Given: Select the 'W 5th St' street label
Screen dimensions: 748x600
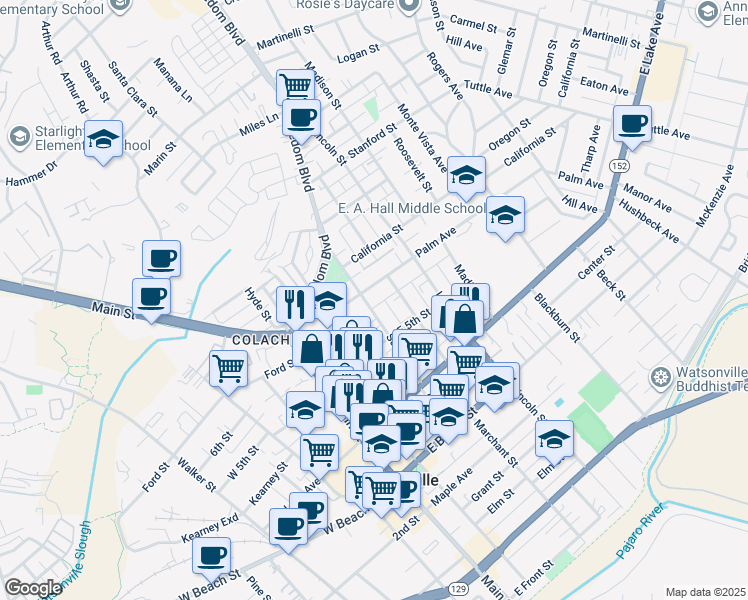Looking at the screenshot, I should 243,463.
